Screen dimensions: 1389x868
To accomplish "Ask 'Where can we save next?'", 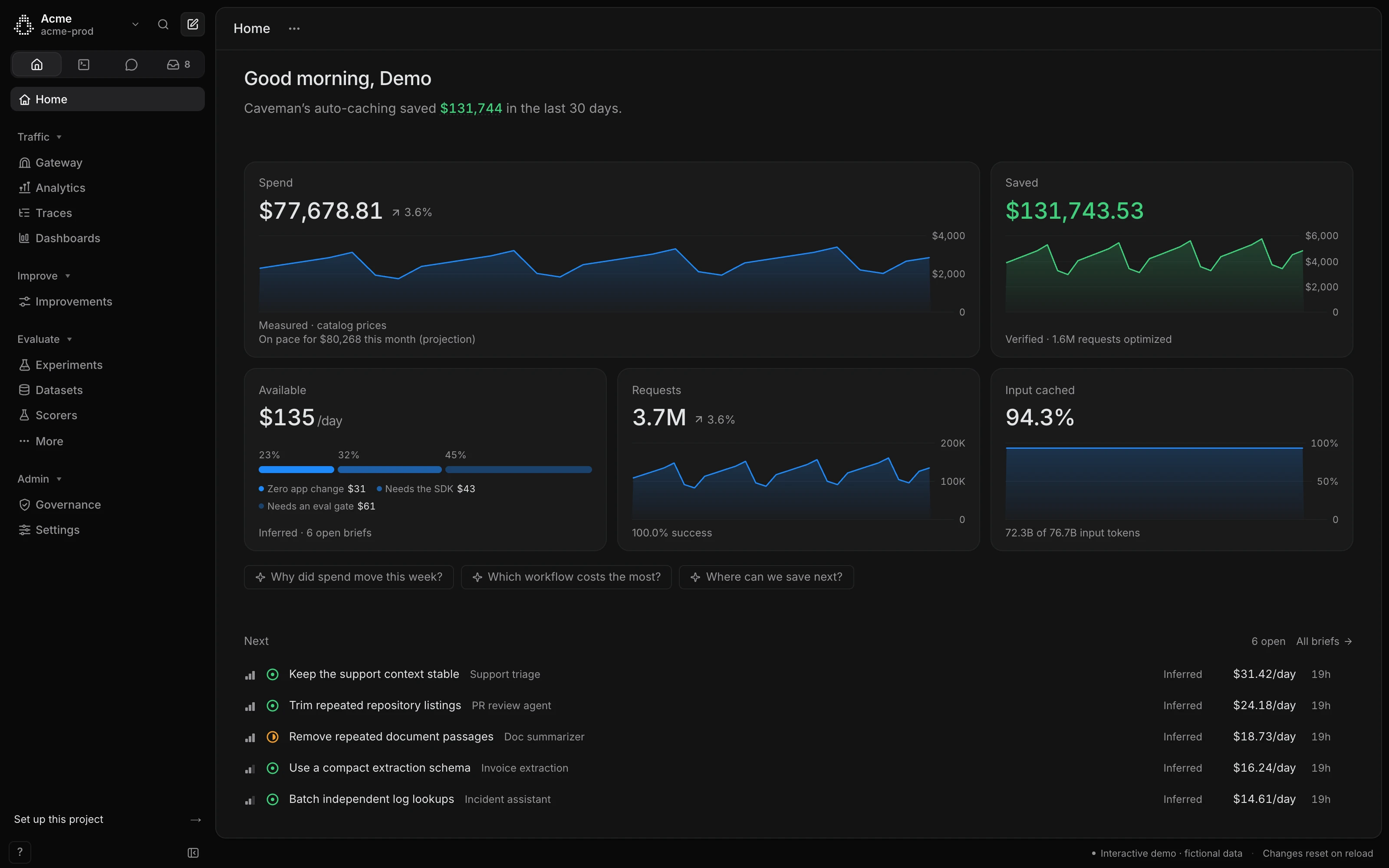I will coord(766,577).
